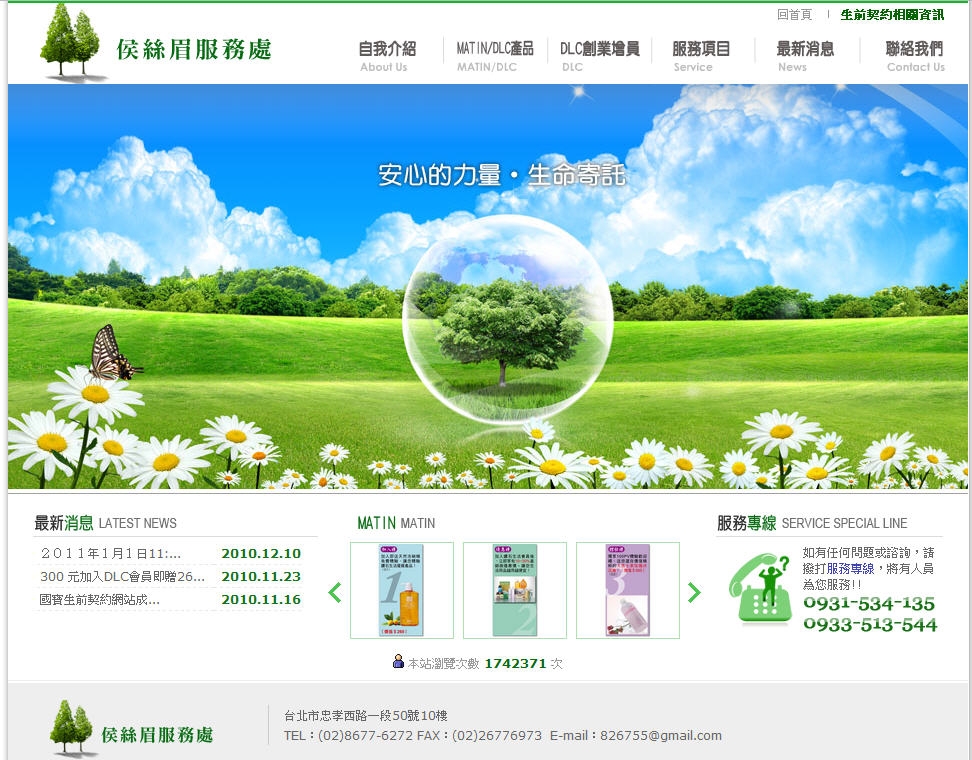The image size is (972, 760).
Task: Open the MATIN/DLC產品 menu item
Action: click(495, 56)
